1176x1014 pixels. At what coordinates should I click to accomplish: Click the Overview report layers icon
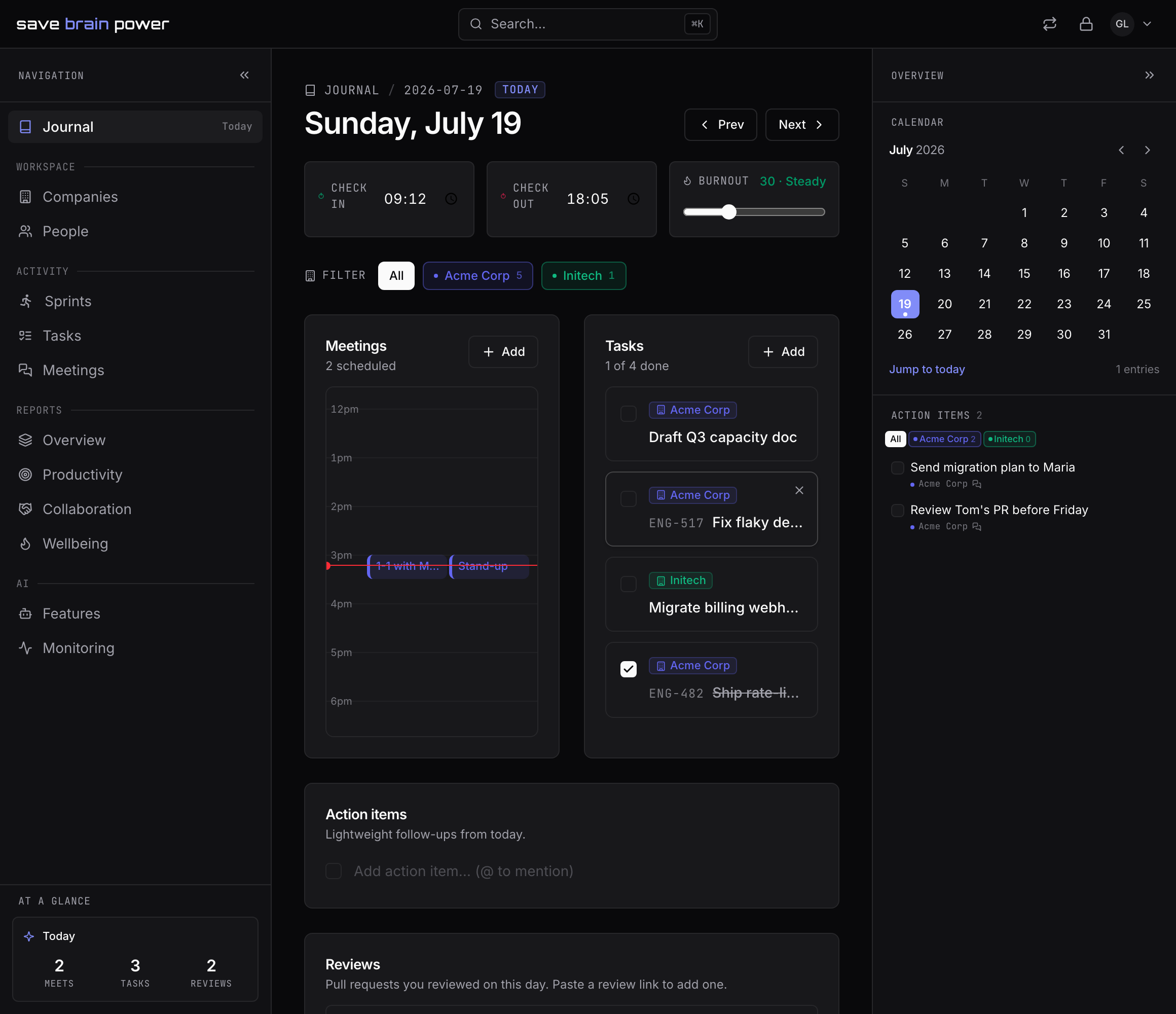(x=25, y=440)
